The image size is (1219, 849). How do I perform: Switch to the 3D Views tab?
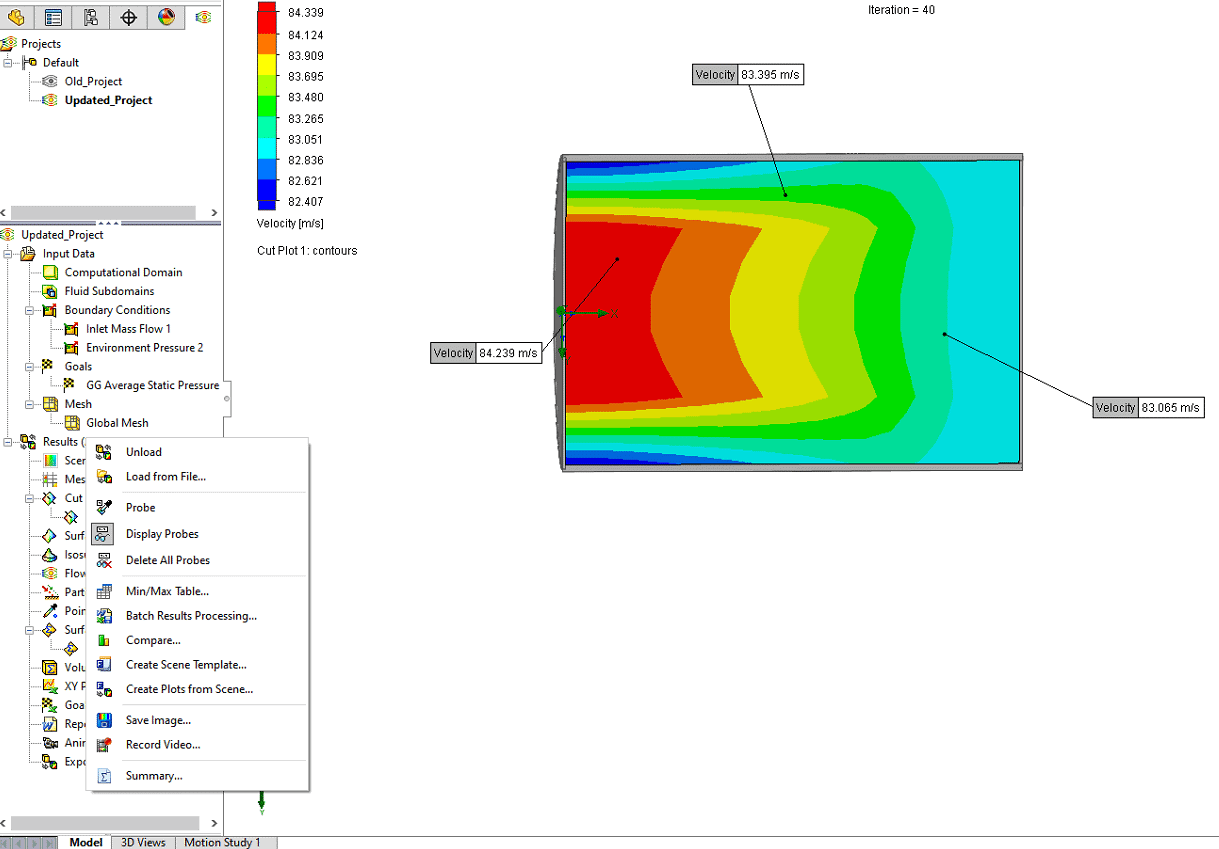coord(143,842)
